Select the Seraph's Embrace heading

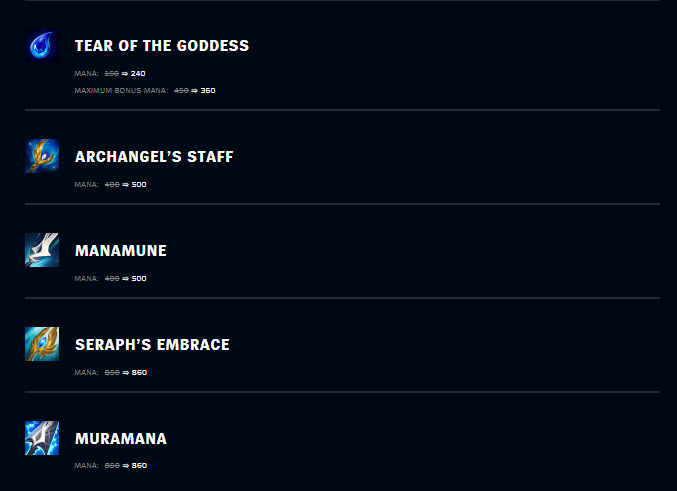click(x=152, y=345)
